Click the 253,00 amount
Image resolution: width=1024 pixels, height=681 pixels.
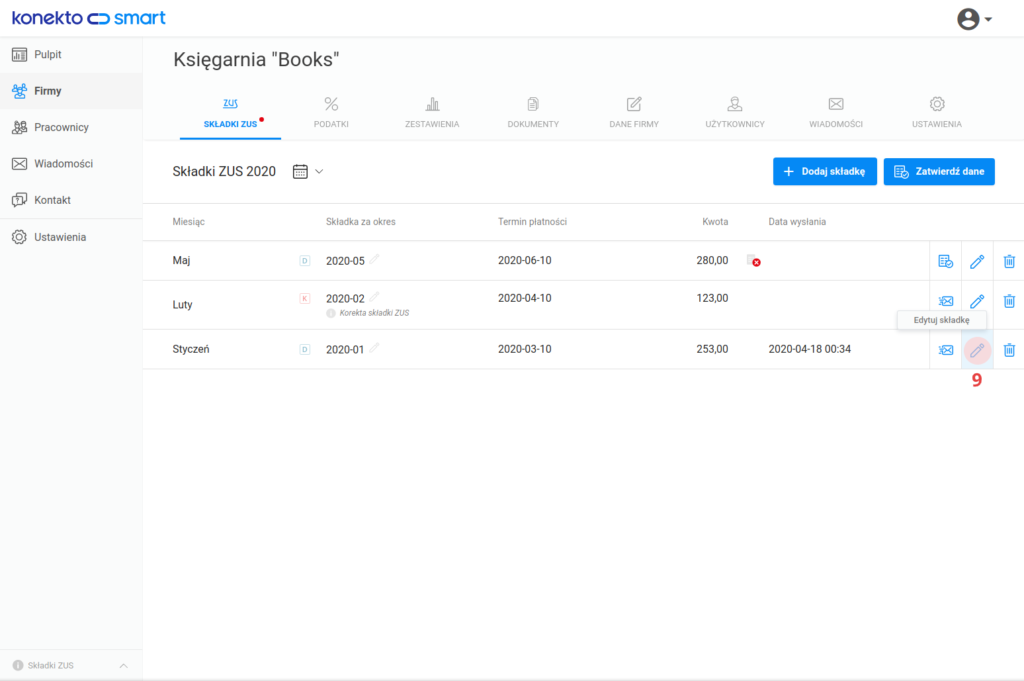pos(712,349)
